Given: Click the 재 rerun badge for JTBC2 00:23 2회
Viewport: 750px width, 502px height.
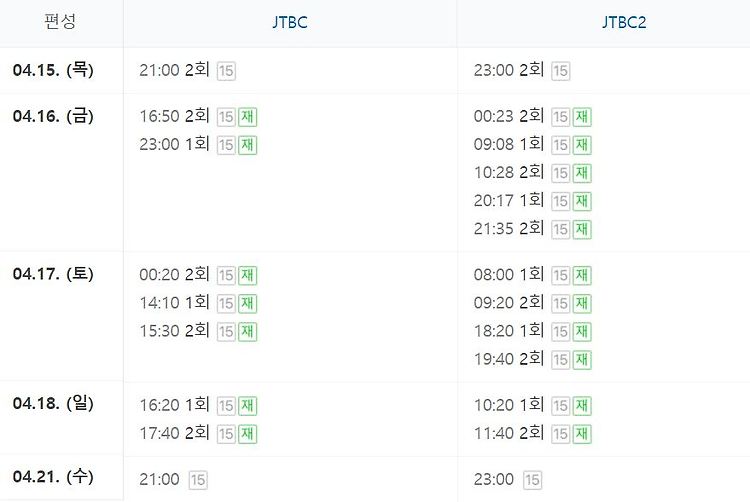Looking at the screenshot, I should (x=582, y=117).
